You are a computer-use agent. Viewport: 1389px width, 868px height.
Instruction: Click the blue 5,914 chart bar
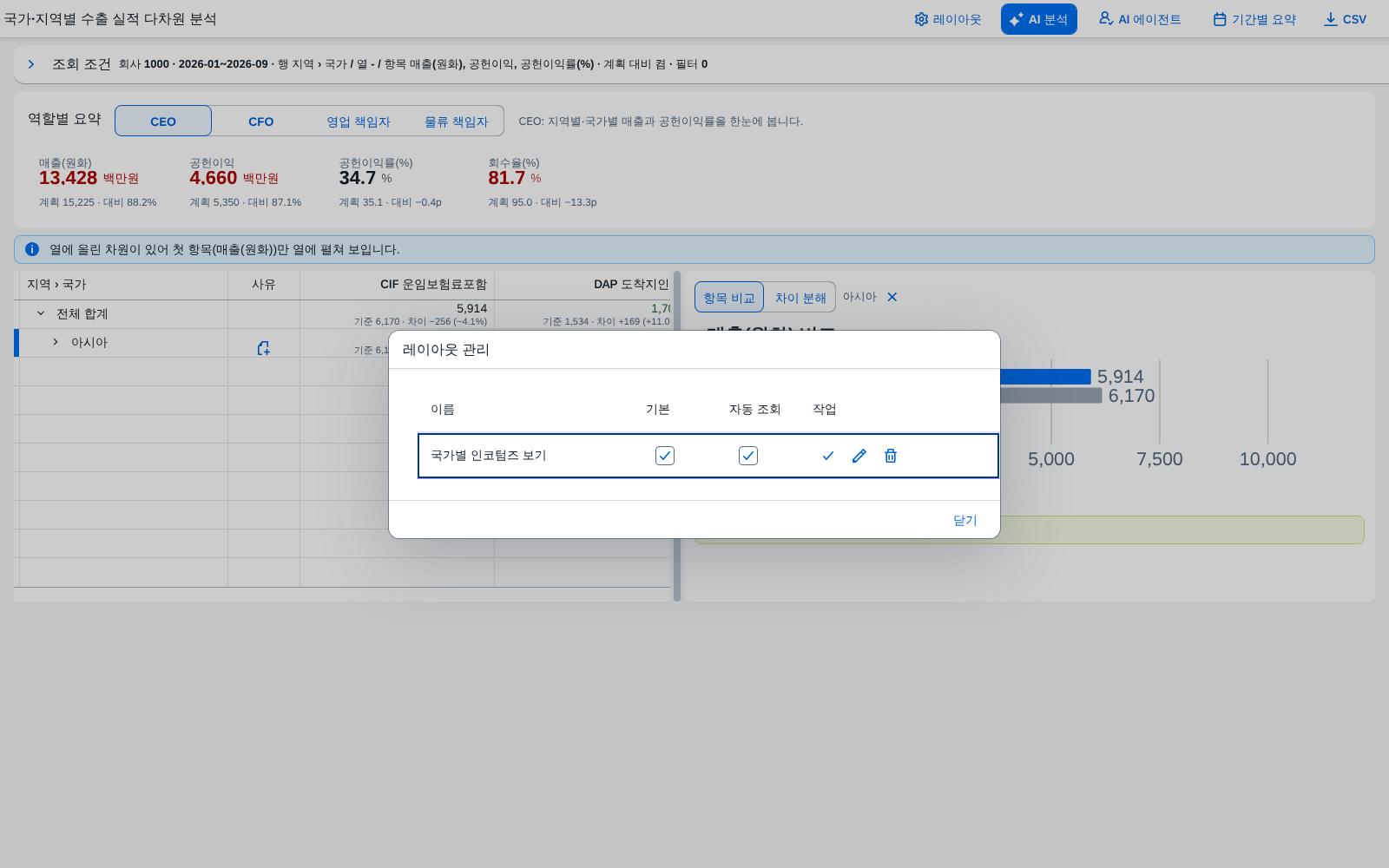click(1045, 376)
